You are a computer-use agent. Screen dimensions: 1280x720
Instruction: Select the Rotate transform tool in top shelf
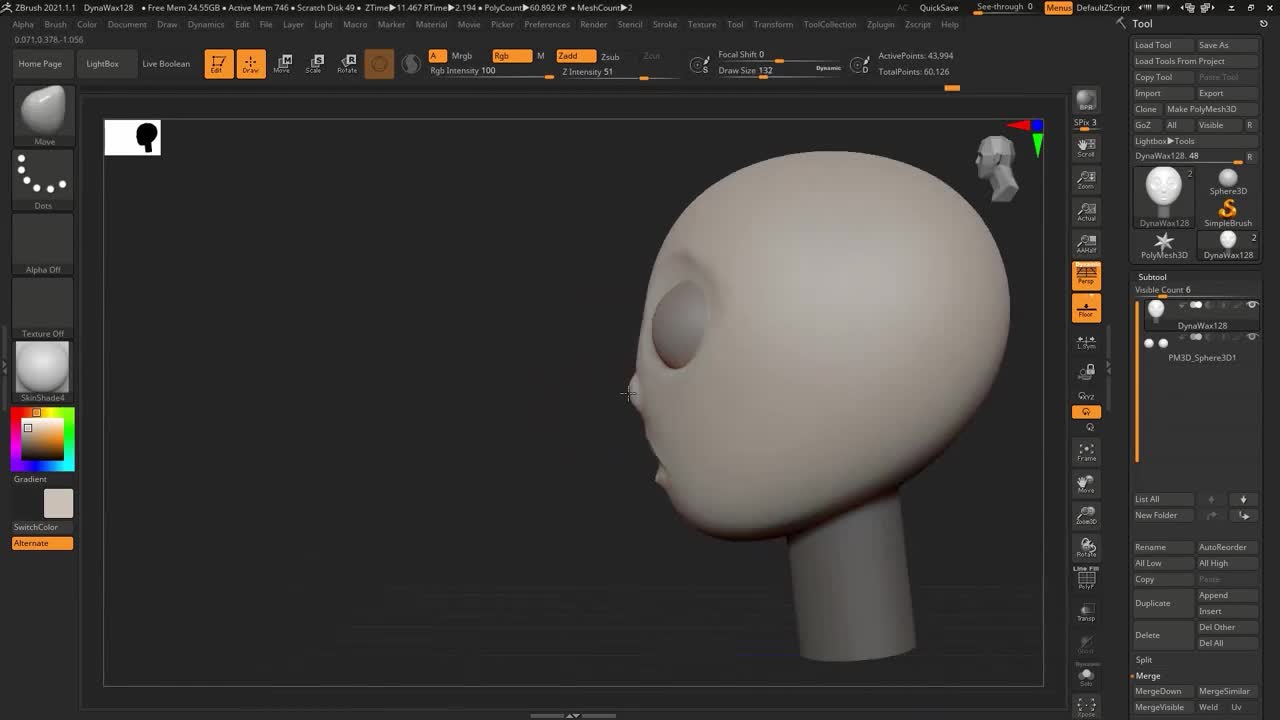point(347,64)
